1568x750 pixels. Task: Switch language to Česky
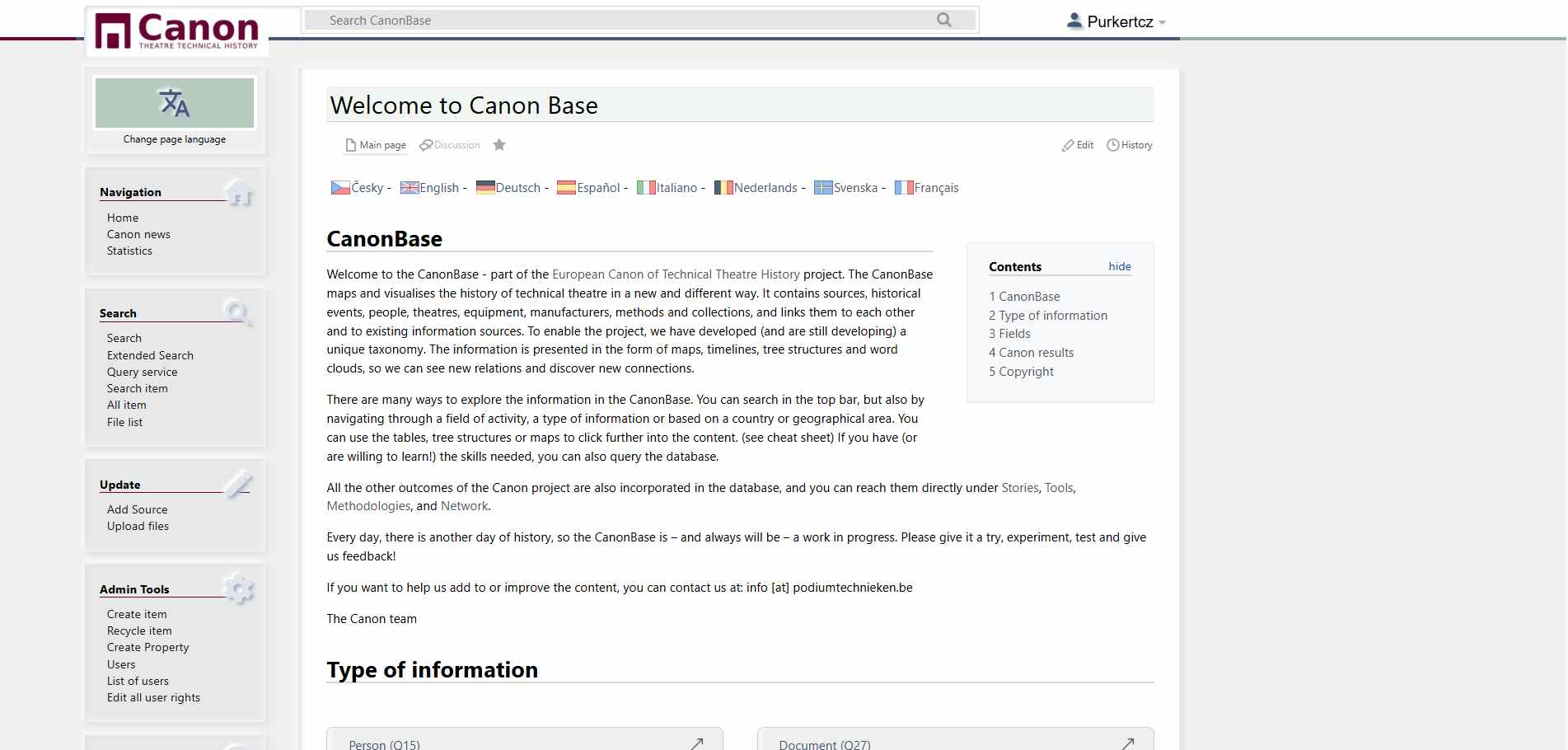coord(367,188)
